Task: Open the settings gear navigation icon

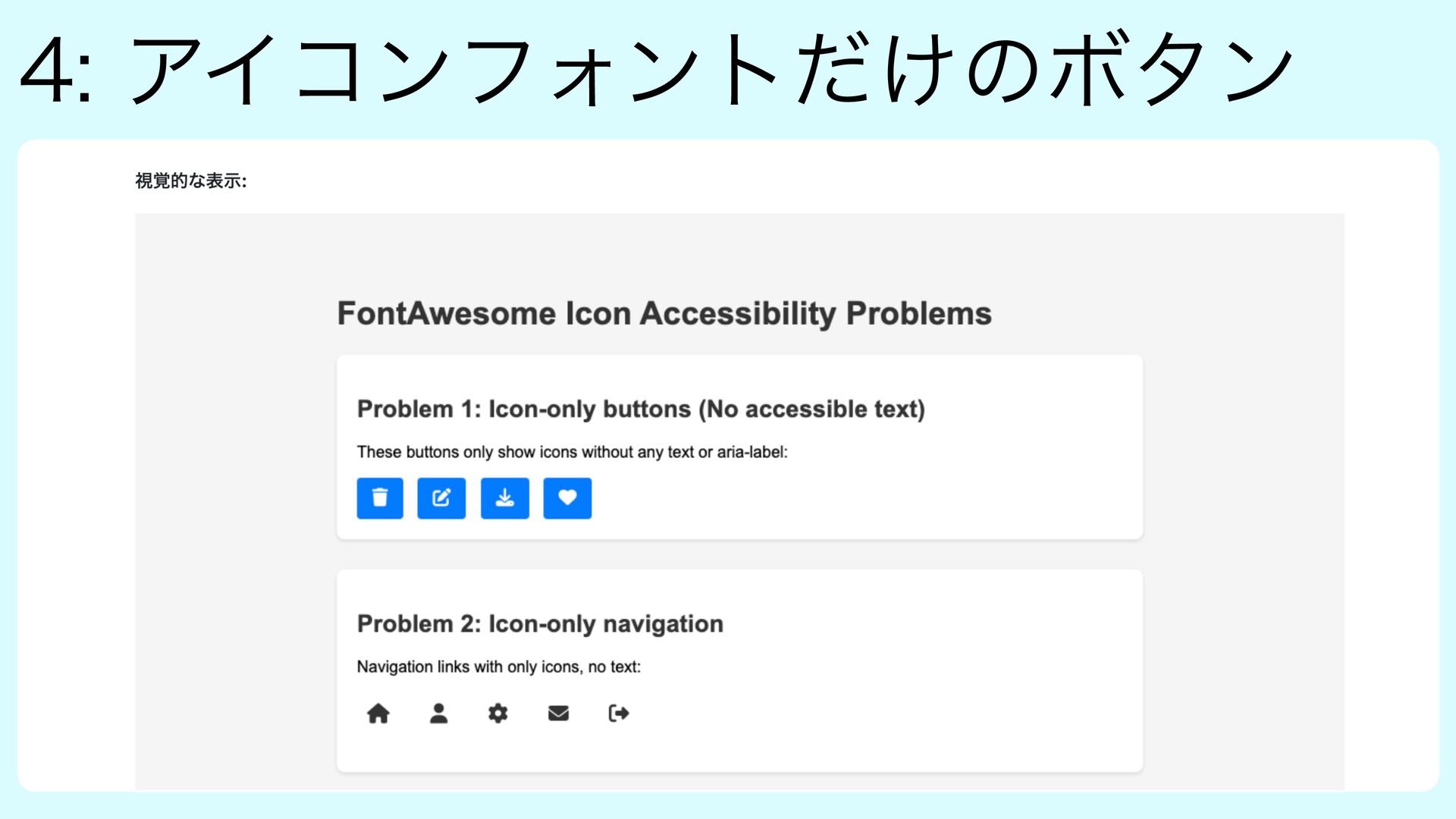Action: (x=498, y=714)
